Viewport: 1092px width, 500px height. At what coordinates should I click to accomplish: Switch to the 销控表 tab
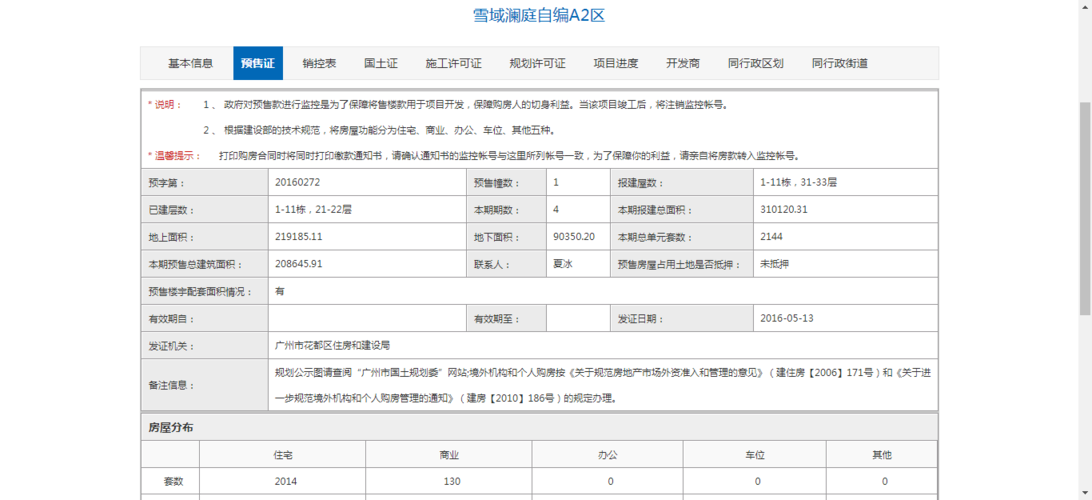pos(319,63)
